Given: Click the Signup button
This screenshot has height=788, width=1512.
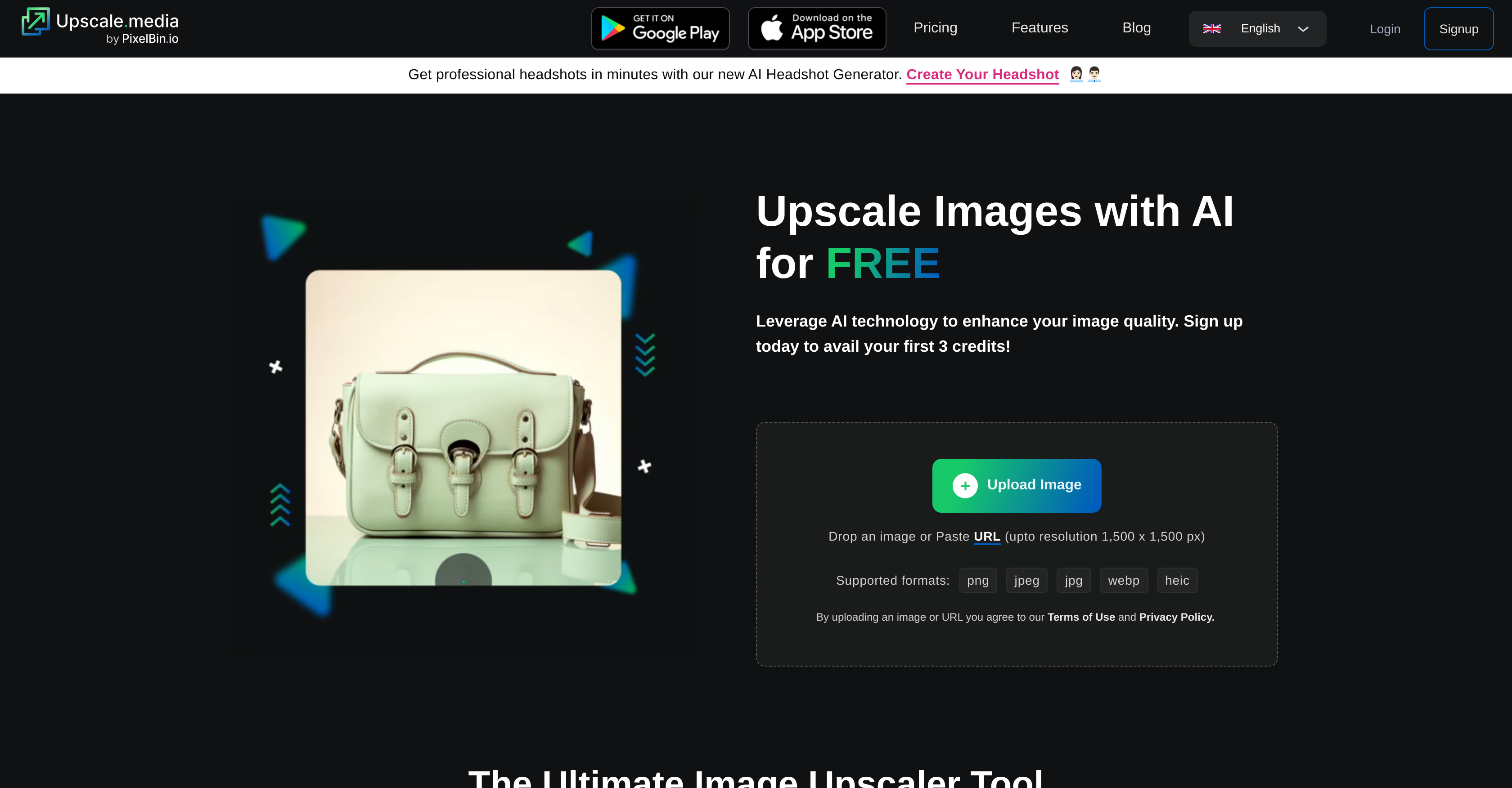Looking at the screenshot, I should pos(1458,28).
